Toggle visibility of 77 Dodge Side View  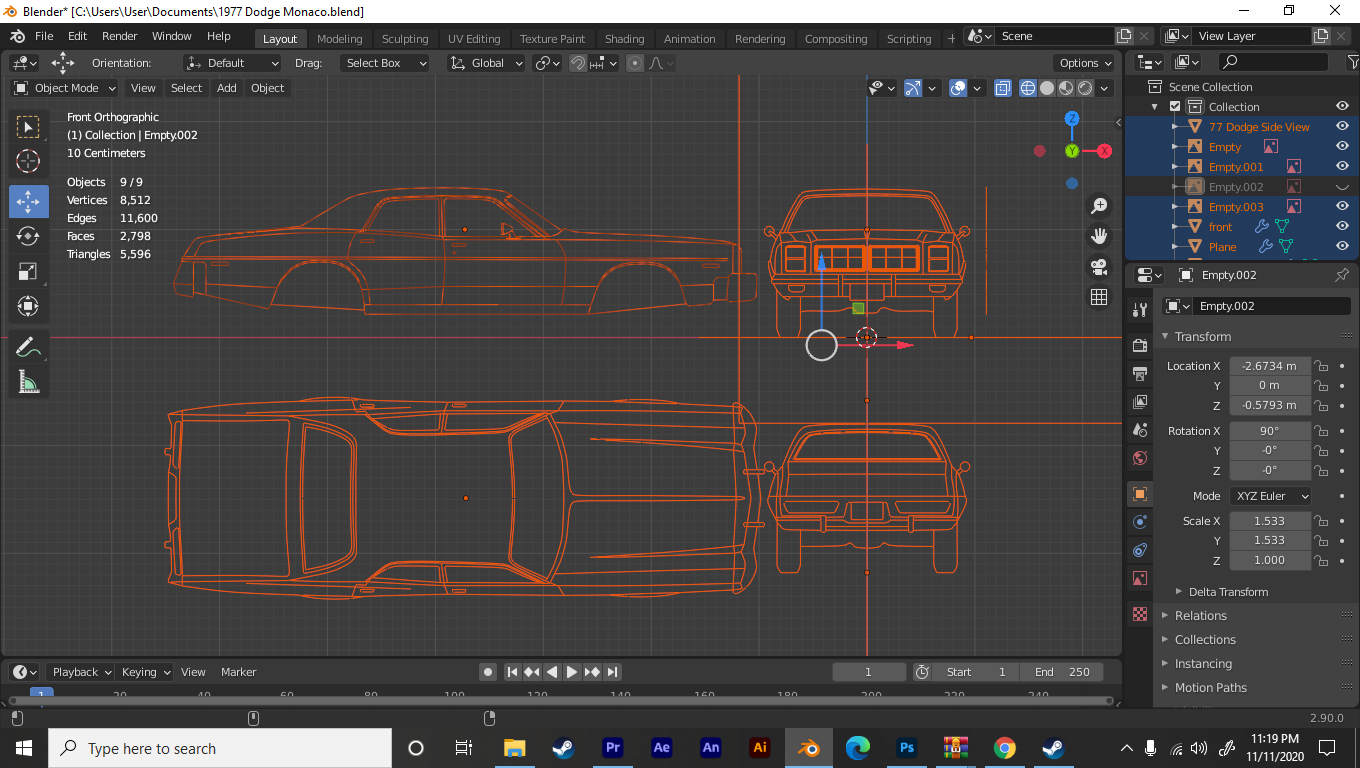pyautogui.click(x=1342, y=127)
